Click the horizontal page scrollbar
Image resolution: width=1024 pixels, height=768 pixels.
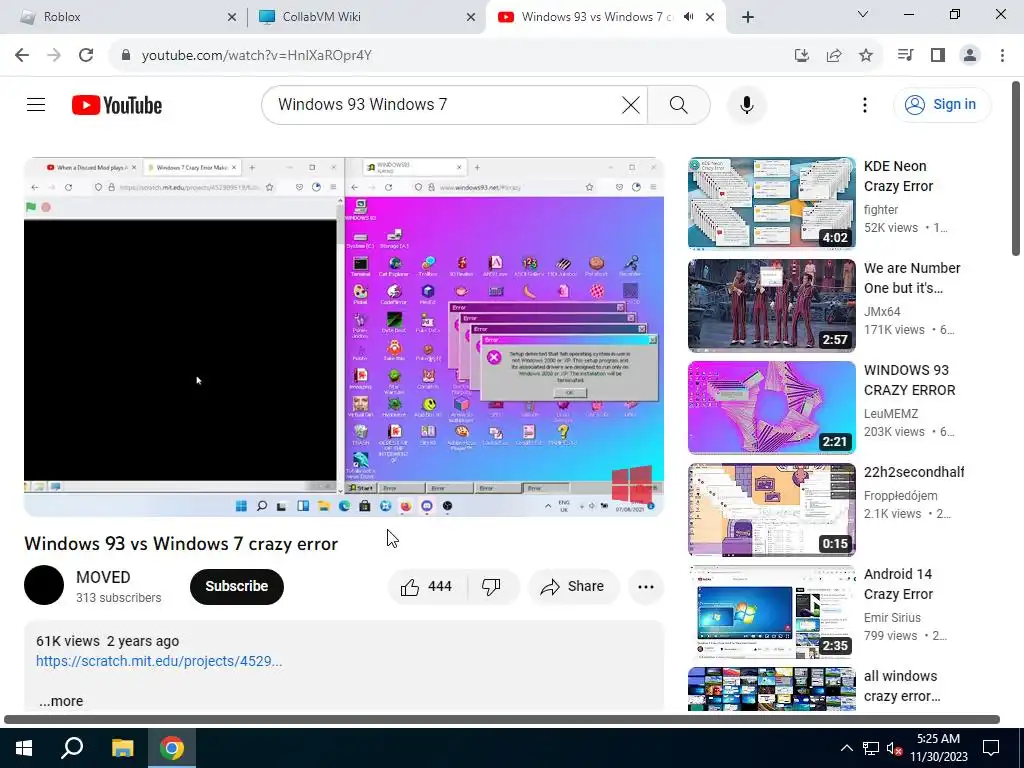(x=502, y=719)
